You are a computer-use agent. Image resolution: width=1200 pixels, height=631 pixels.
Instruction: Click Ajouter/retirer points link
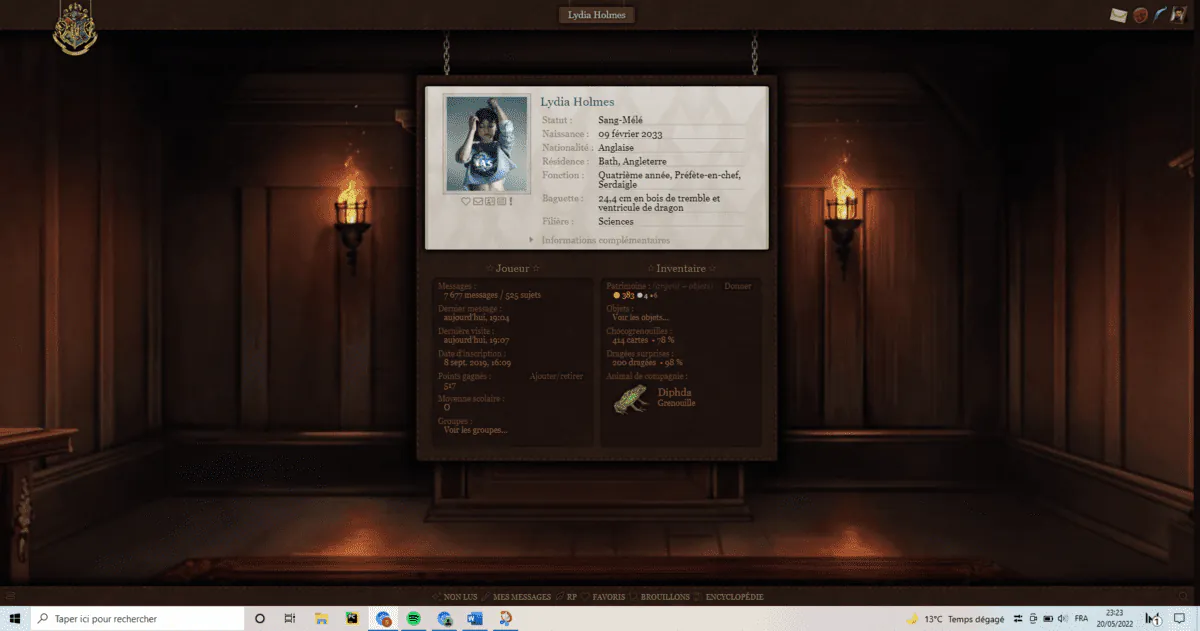click(557, 376)
